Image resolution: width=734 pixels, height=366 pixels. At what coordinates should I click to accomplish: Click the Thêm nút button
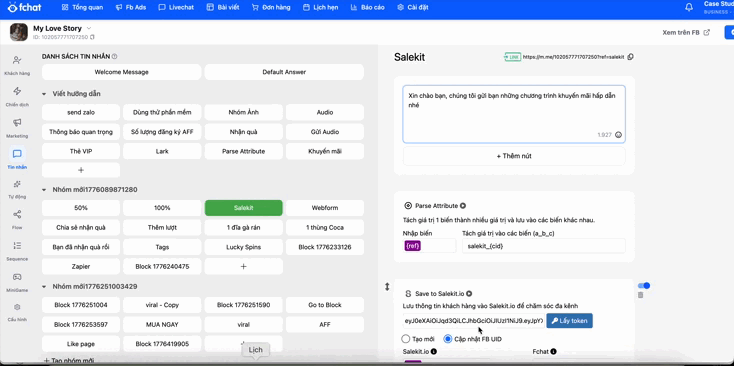pyautogui.click(x=514, y=156)
